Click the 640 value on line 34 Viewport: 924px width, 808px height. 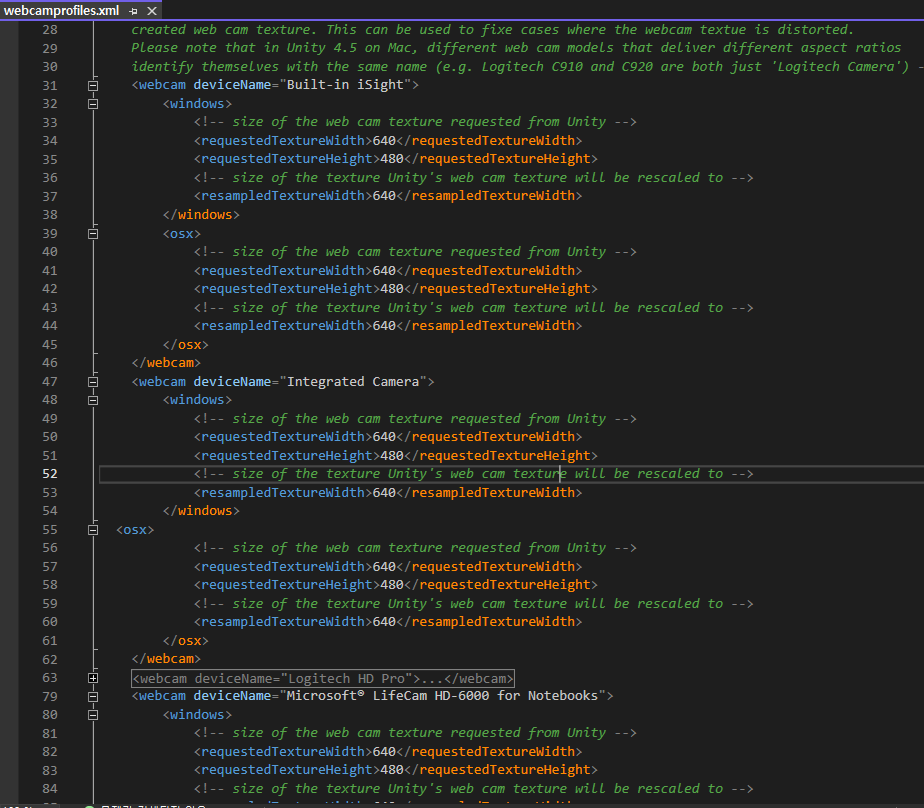pyautogui.click(x=384, y=141)
